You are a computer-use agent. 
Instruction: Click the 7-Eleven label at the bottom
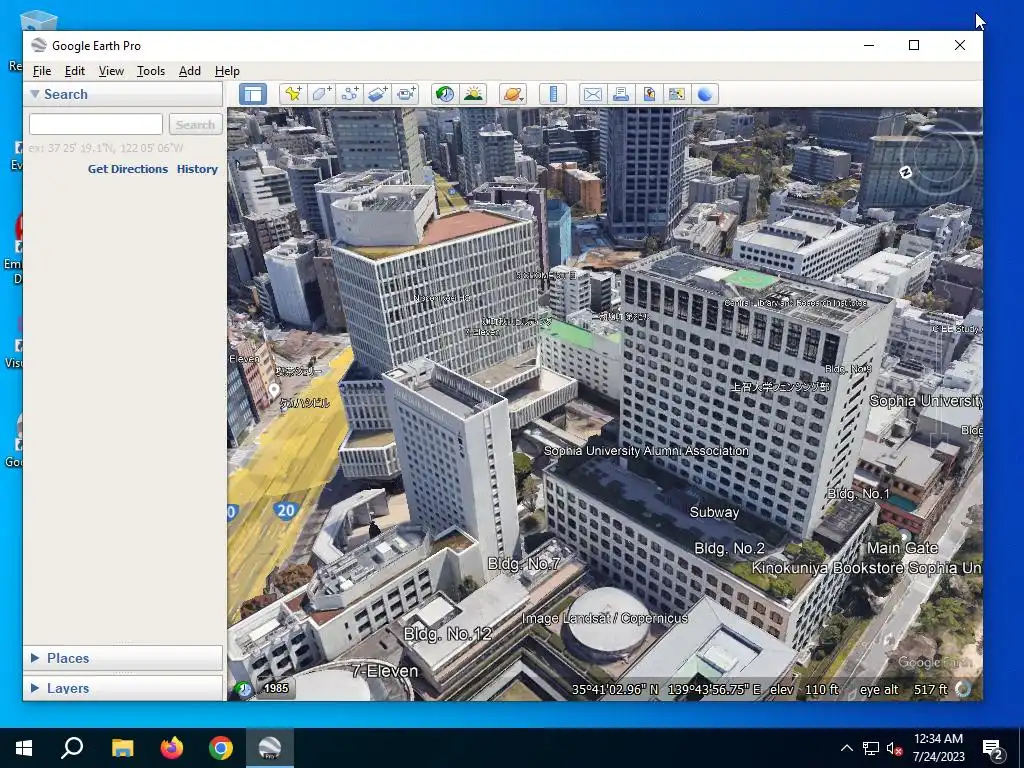click(385, 671)
